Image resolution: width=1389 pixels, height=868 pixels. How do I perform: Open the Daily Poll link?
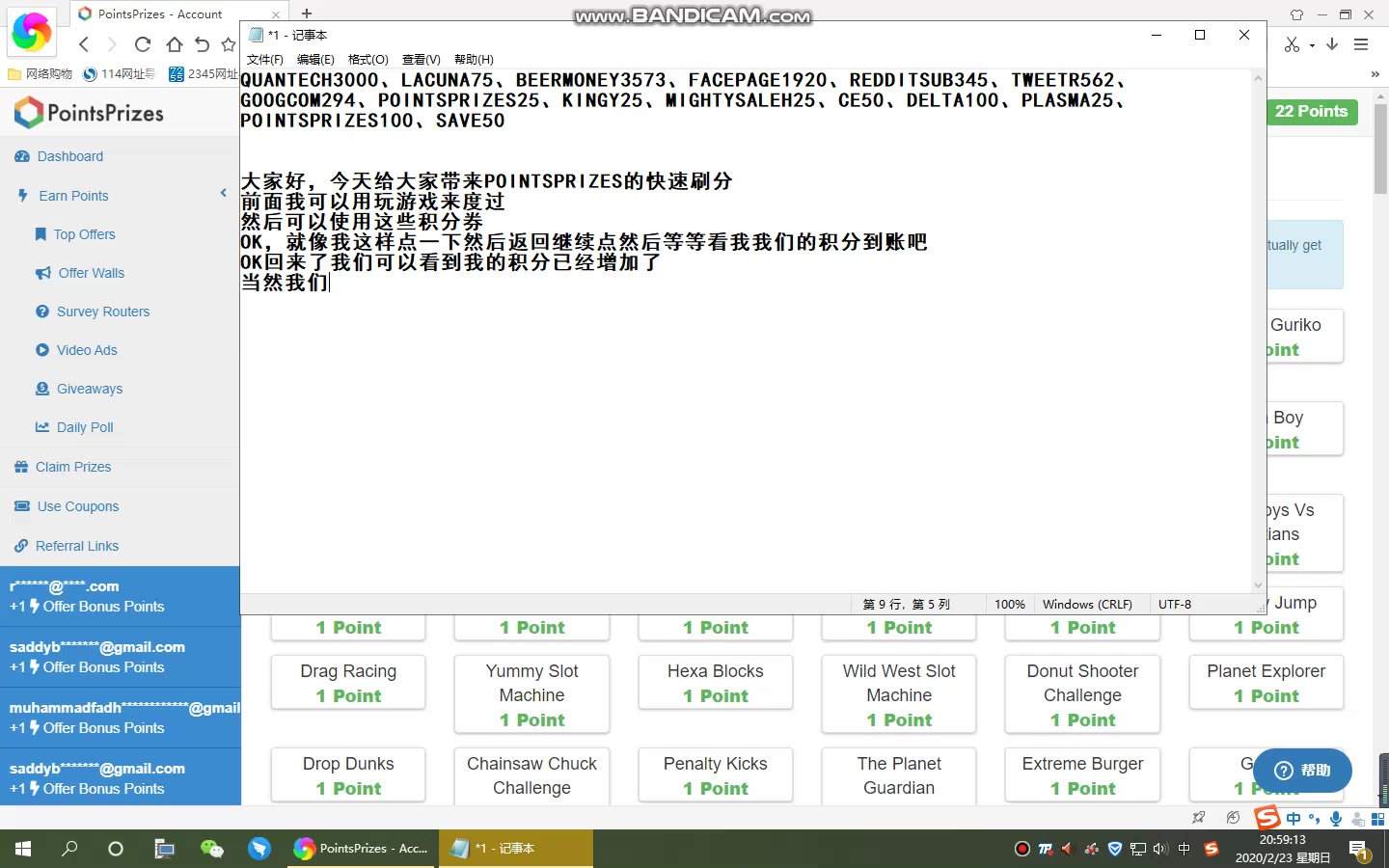pyautogui.click(x=85, y=427)
